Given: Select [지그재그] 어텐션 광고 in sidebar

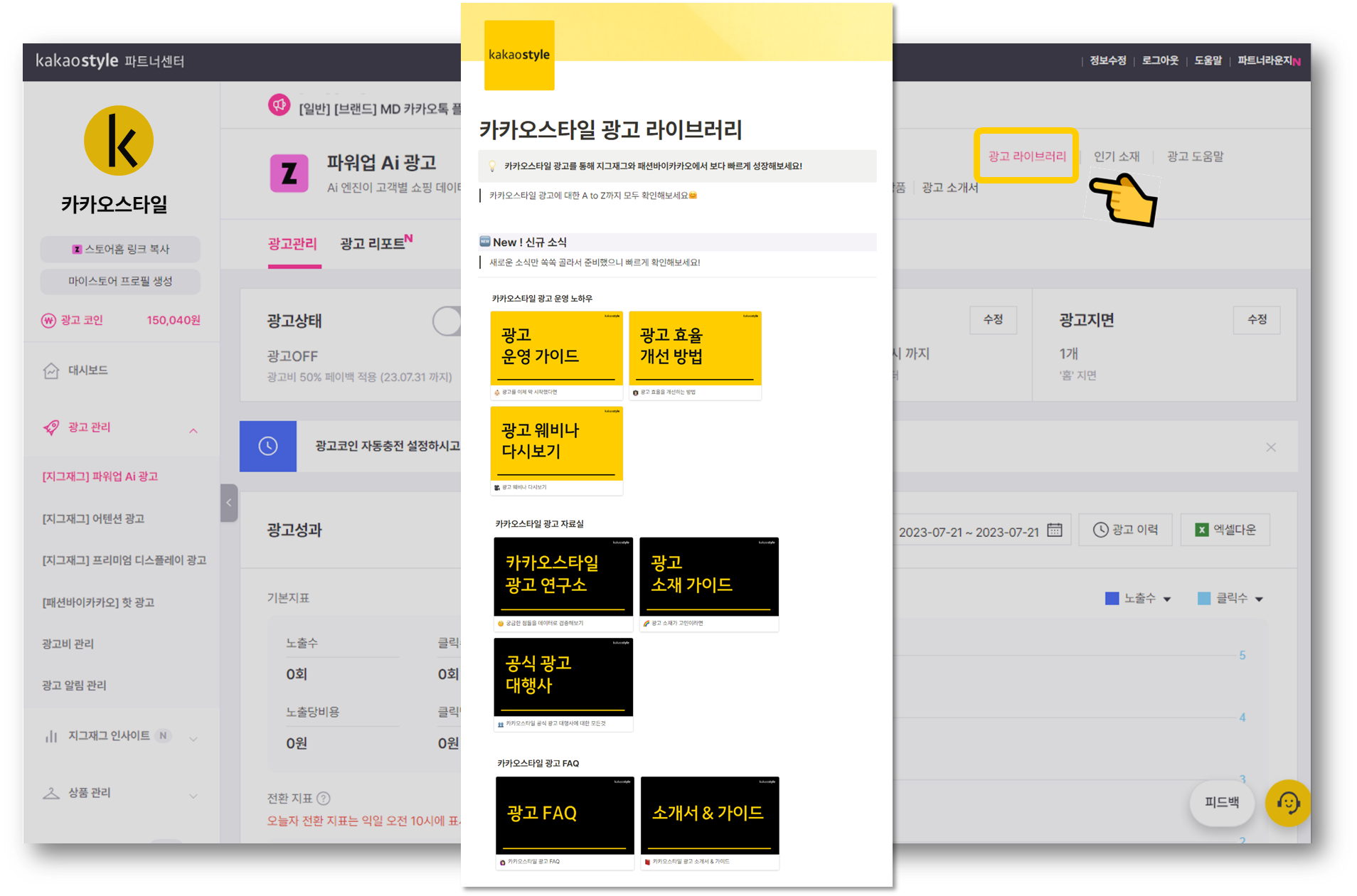Looking at the screenshot, I should click(x=93, y=519).
